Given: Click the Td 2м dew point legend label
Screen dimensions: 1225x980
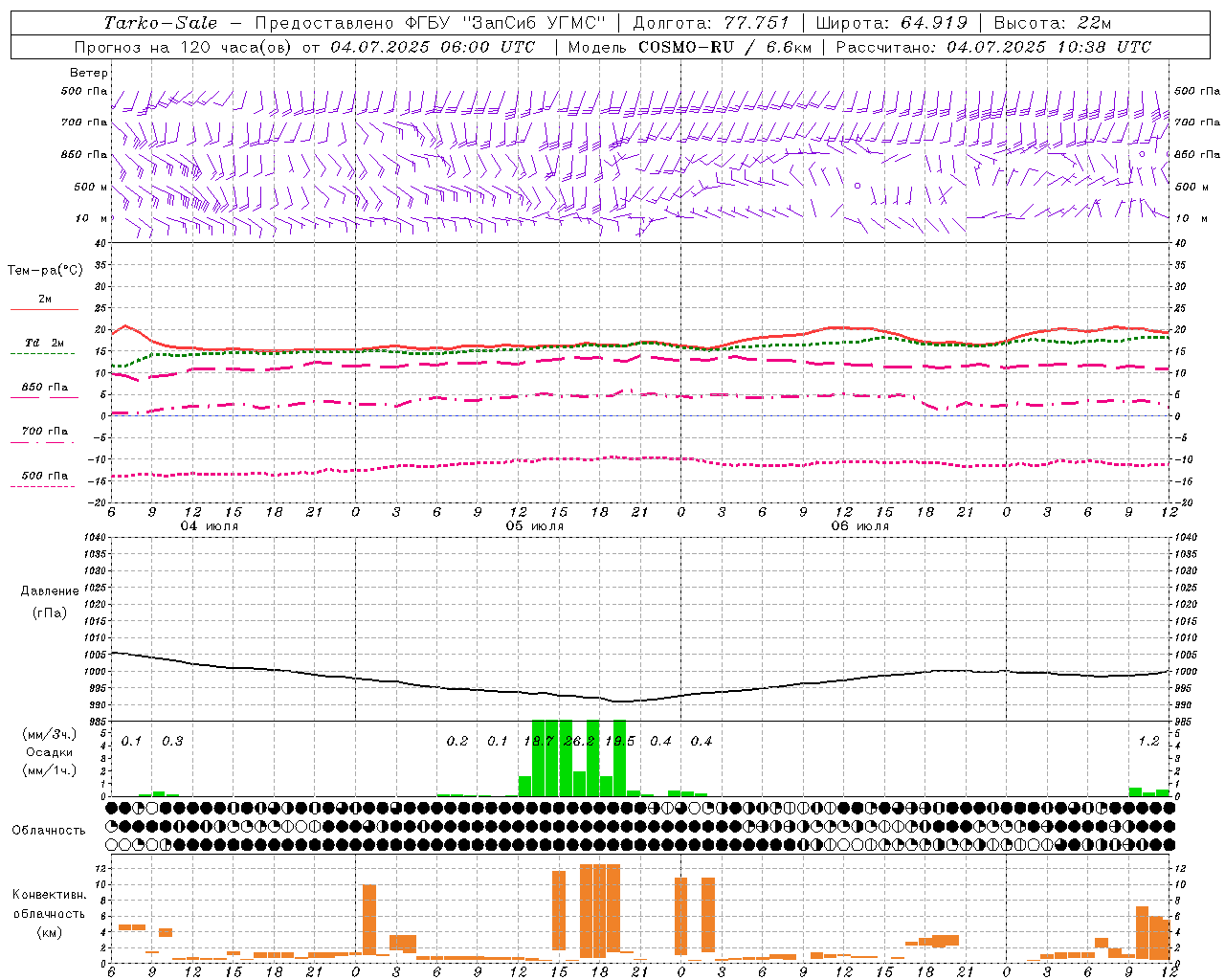Looking at the screenshot, I should pyautogui.click(x=45, y=343).
